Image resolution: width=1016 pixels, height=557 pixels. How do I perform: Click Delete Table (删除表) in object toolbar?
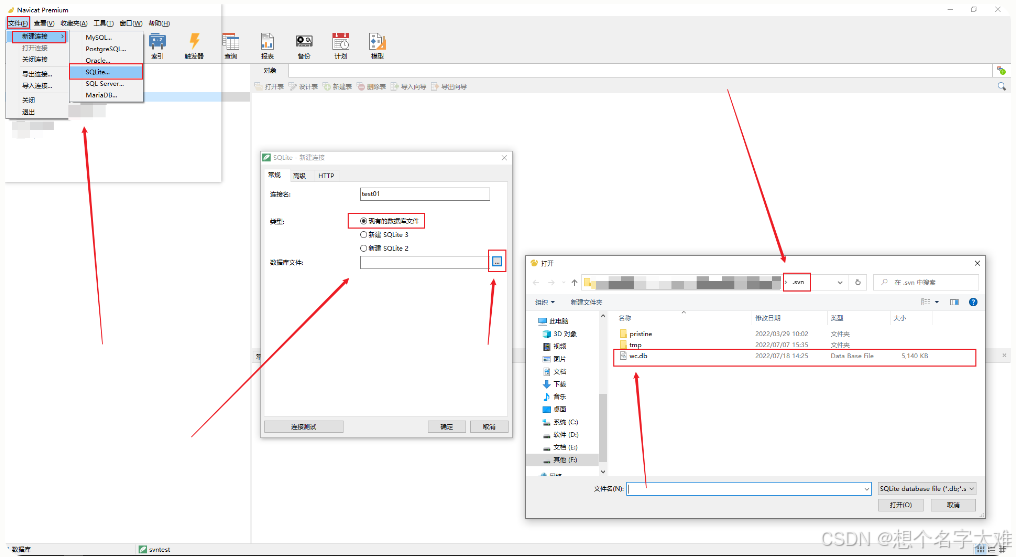pos(372,86)
